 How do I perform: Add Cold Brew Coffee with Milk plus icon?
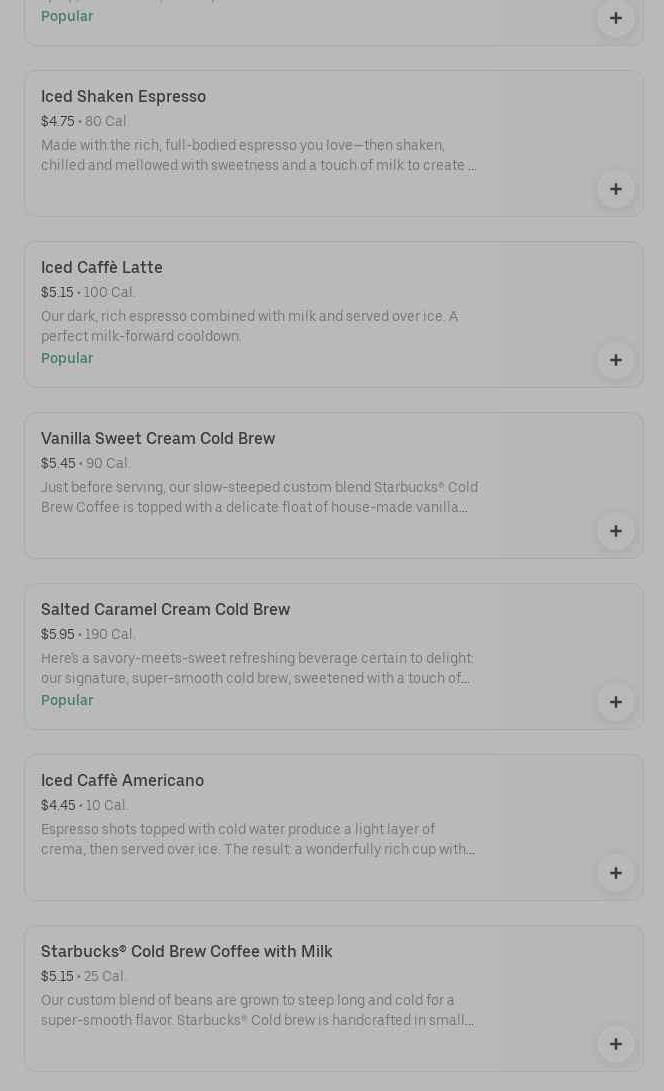coord(615,1044)
